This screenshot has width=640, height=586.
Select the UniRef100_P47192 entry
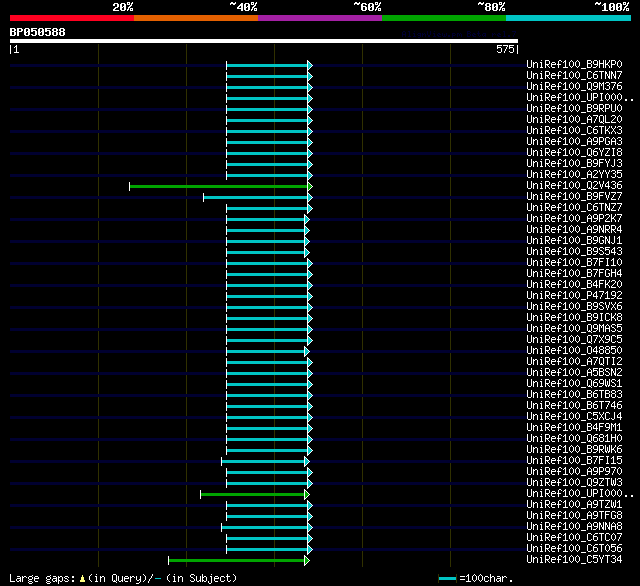point(574,296)
